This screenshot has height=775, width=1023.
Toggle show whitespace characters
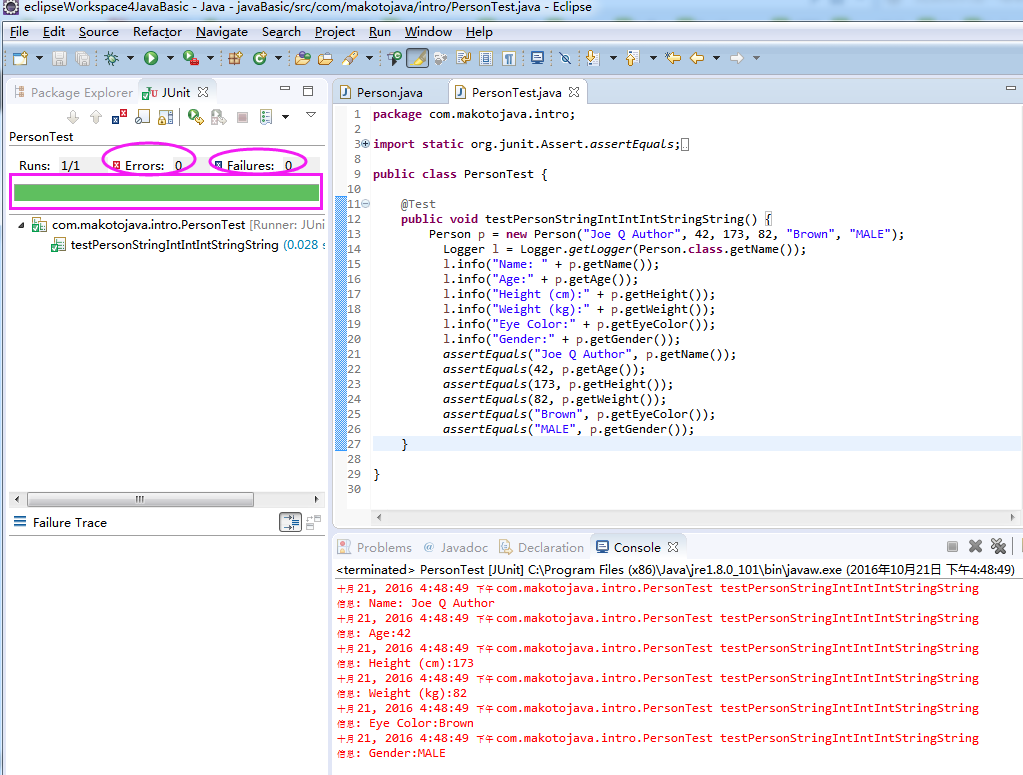point(510,59)
